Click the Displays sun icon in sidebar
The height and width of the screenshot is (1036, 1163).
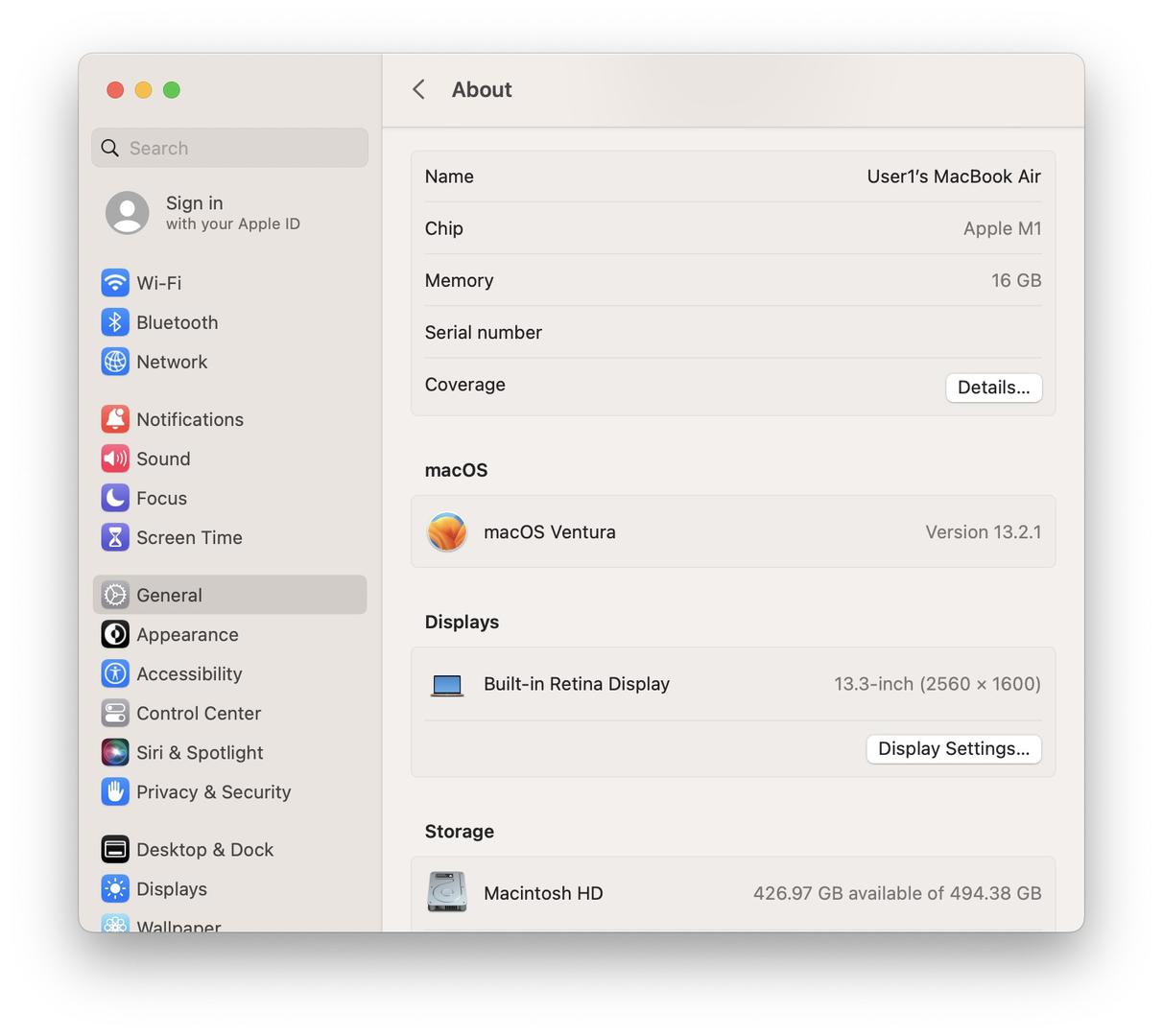[115, 888]
